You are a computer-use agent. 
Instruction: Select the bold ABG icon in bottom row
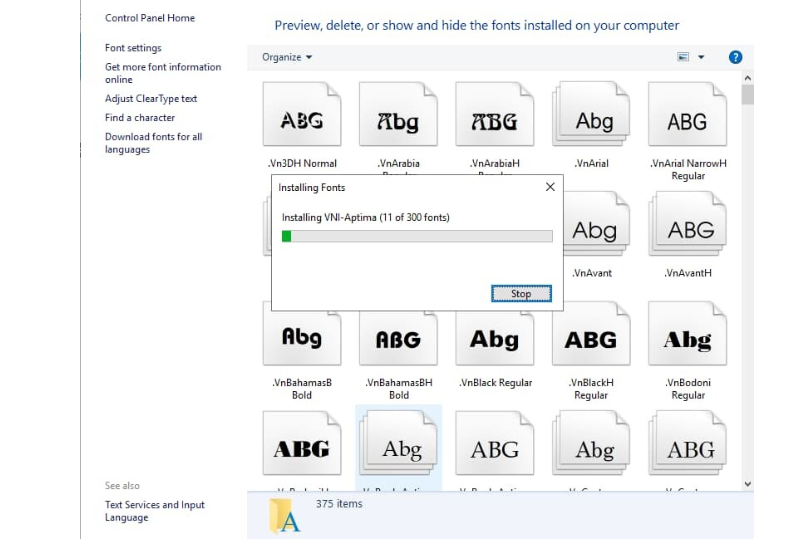coord(302,443)
